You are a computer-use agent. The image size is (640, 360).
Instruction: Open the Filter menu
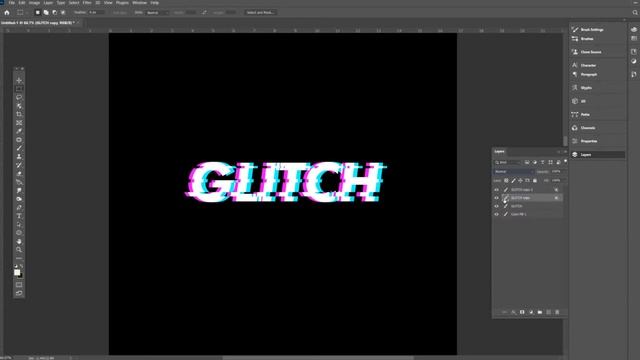tap(87, 2)
